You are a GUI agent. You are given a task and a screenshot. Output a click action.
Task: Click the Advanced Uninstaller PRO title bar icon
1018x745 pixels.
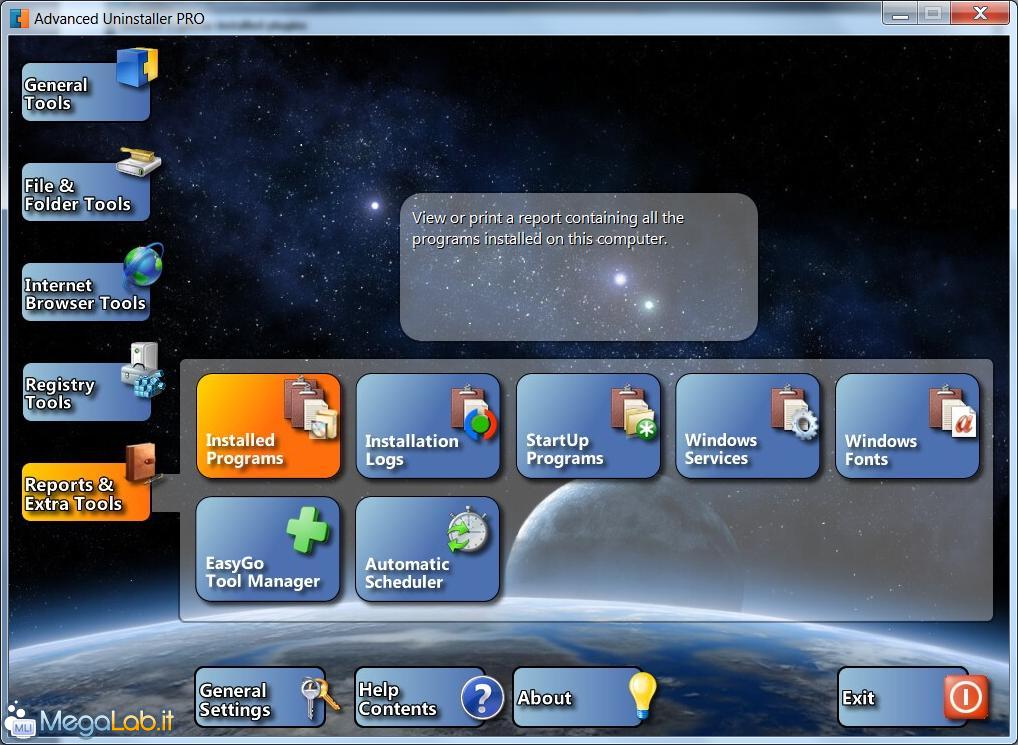pyautogui.click(x=19, y=18)
